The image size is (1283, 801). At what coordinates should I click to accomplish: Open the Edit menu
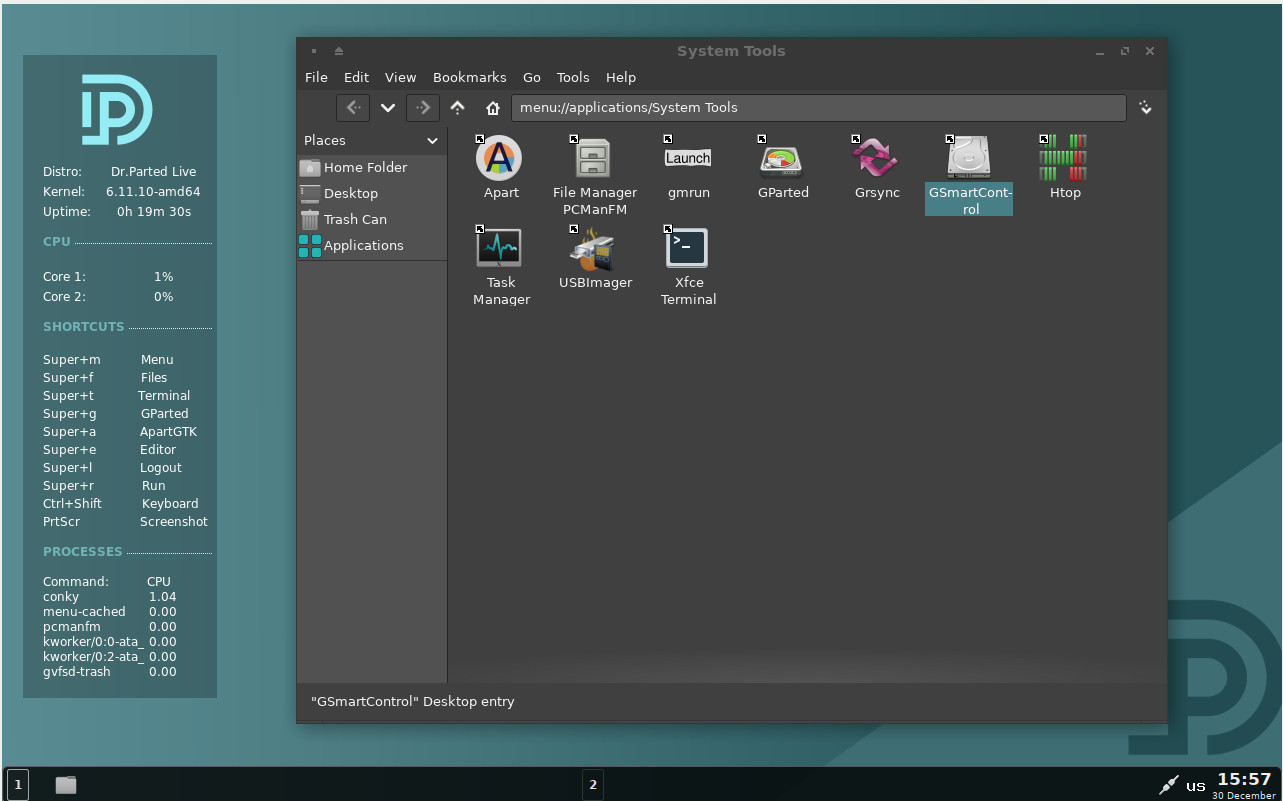(x=356, y=77)
